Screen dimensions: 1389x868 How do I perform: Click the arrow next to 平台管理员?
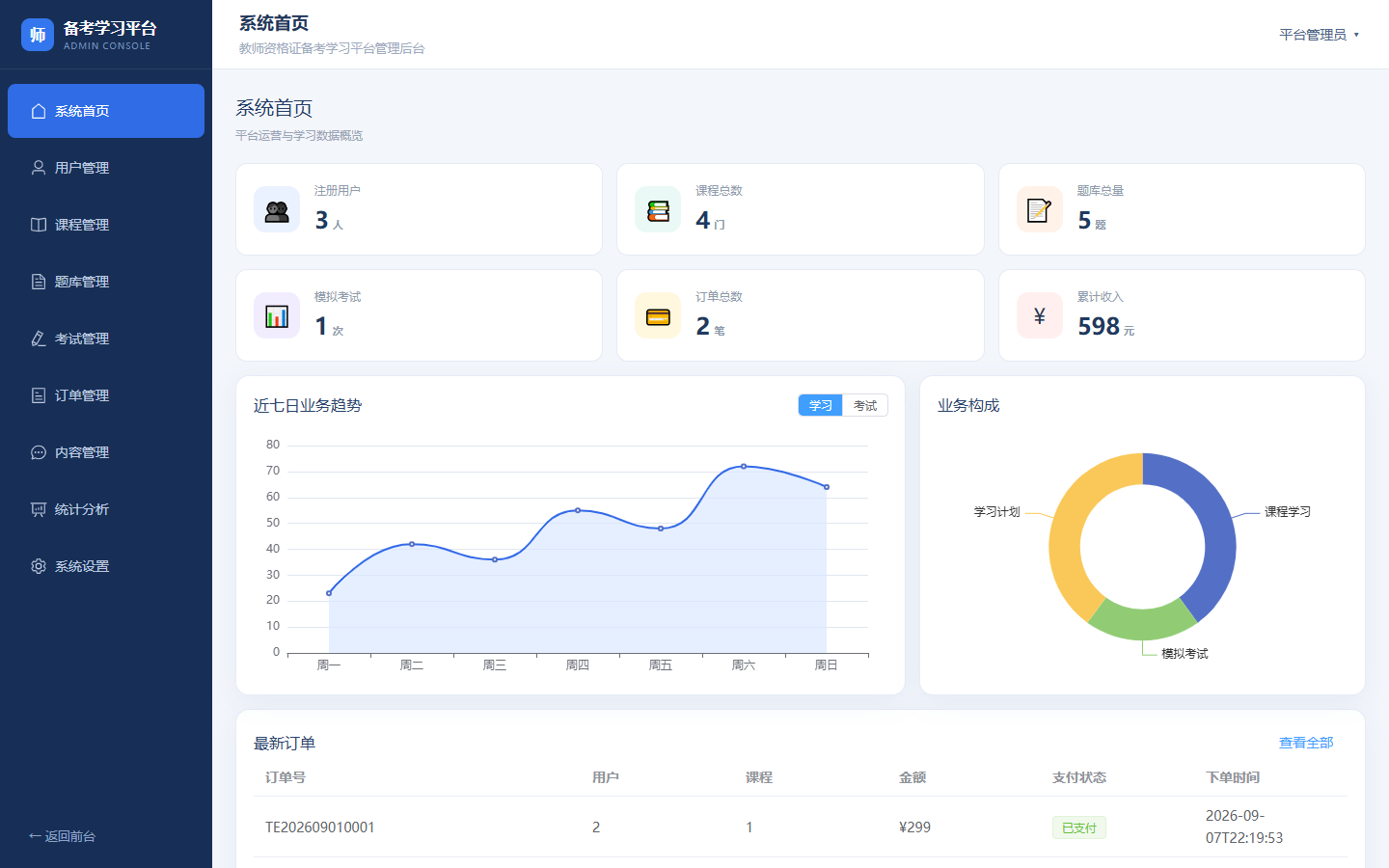(x=1356, y=35)
